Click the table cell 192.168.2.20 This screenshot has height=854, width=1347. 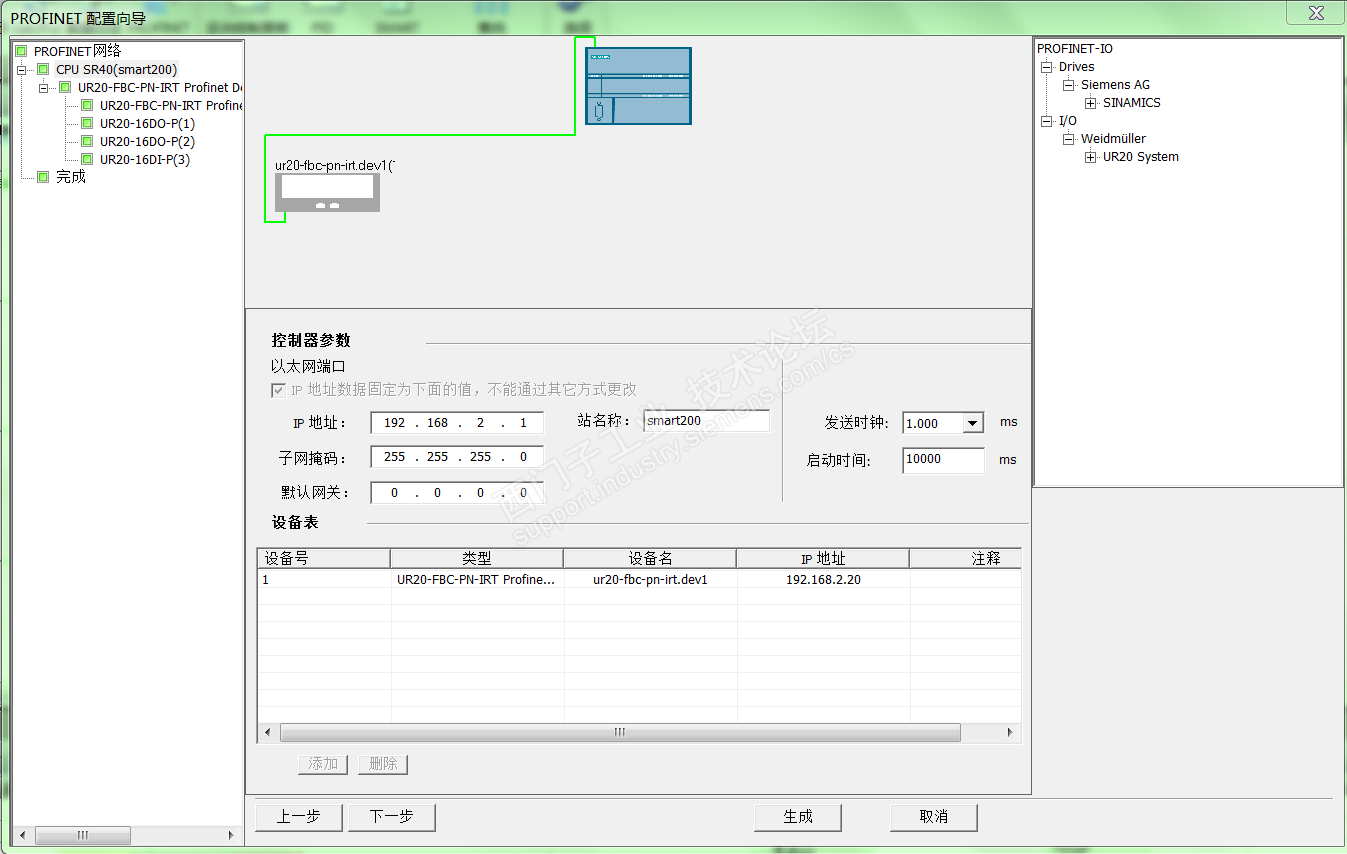coord(823,579)
